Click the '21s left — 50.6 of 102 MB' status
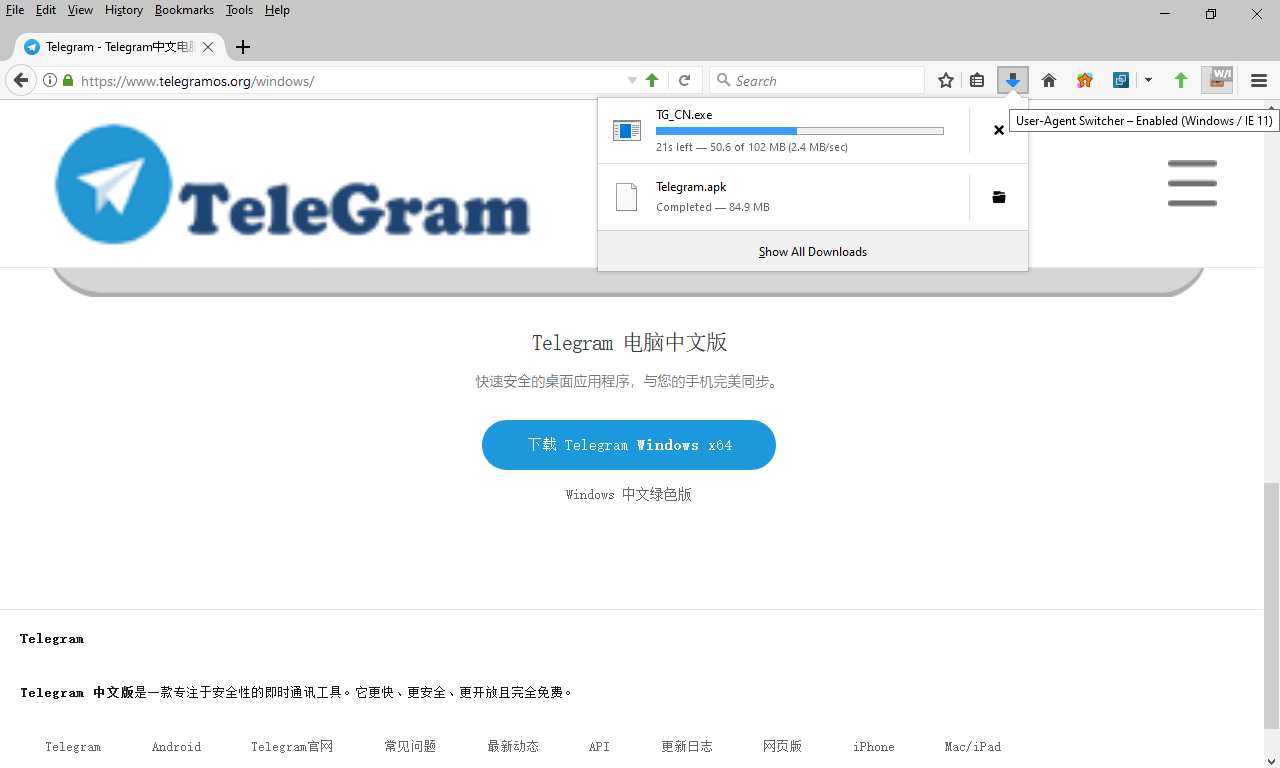This screenshot has height=768, width=1280. click(x=752, y=147)
